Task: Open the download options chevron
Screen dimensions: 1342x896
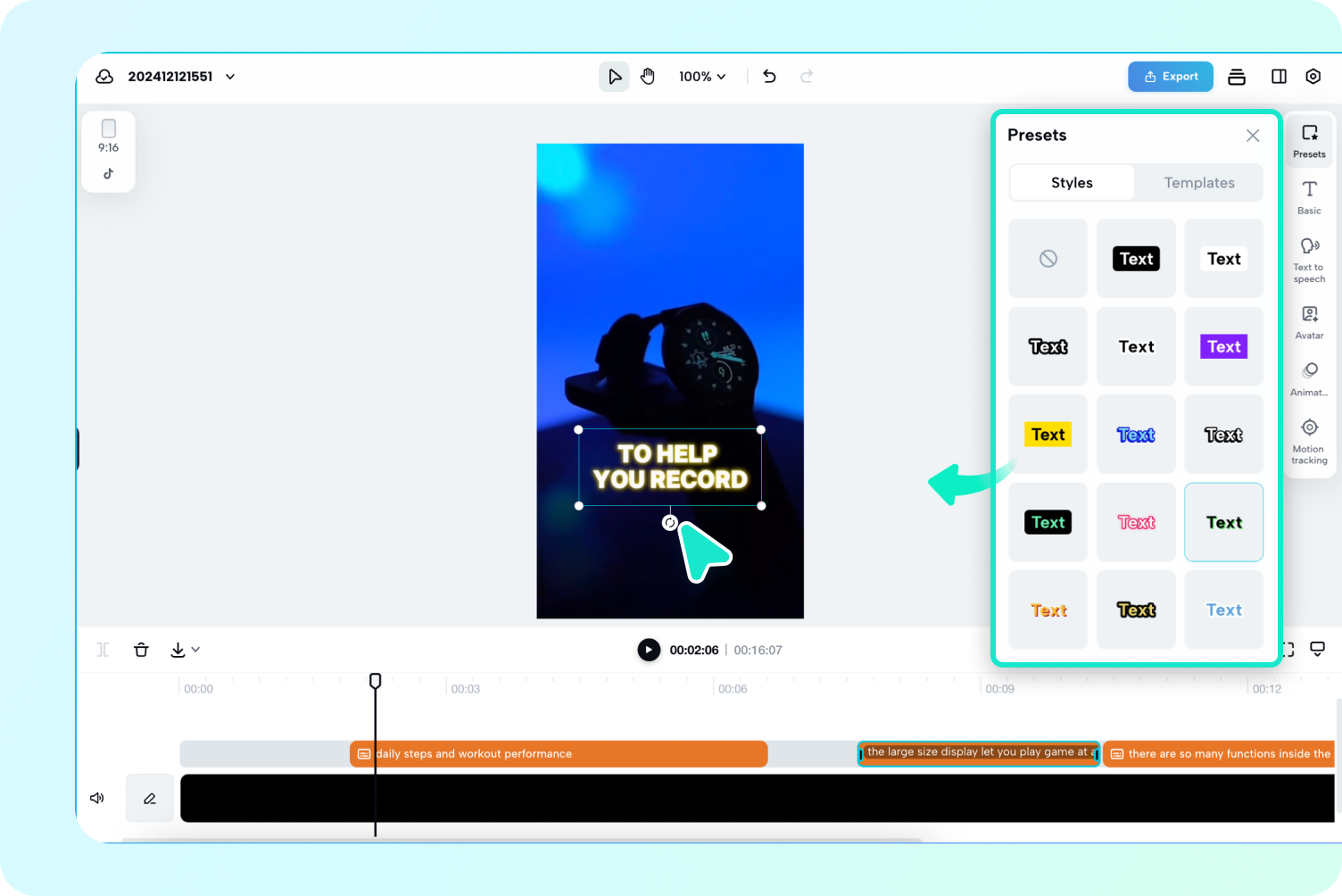Action: [x=193, y=650]
